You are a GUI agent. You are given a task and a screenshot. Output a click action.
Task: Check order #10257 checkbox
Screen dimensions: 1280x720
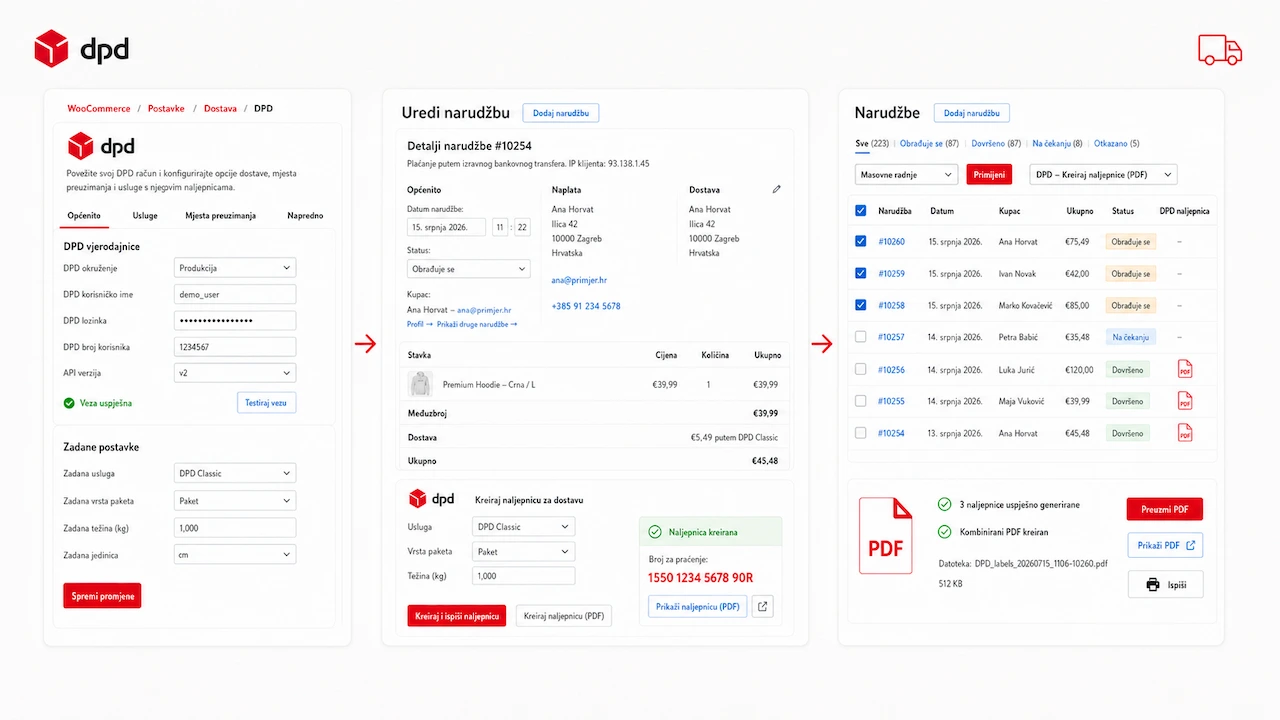pyautogui.click(x=861, y=337)
